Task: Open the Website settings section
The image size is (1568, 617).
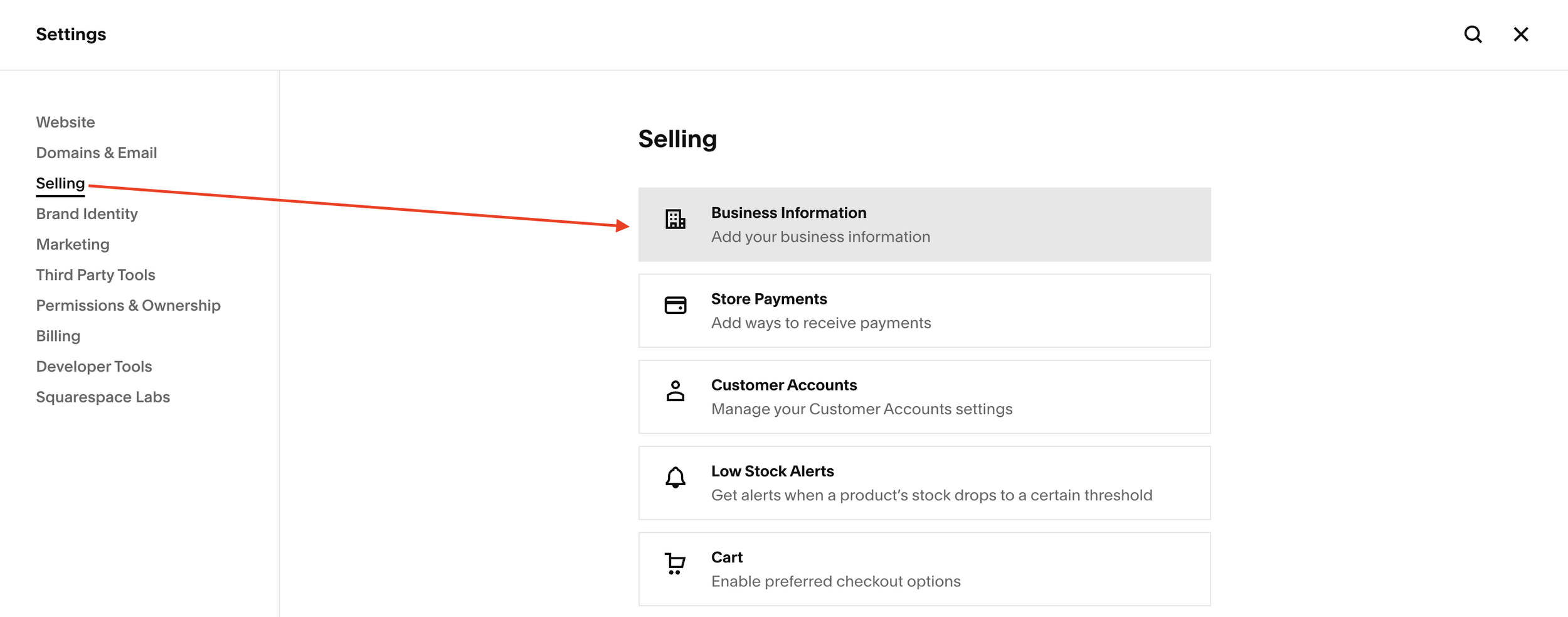Action: (x=65, y=122)
